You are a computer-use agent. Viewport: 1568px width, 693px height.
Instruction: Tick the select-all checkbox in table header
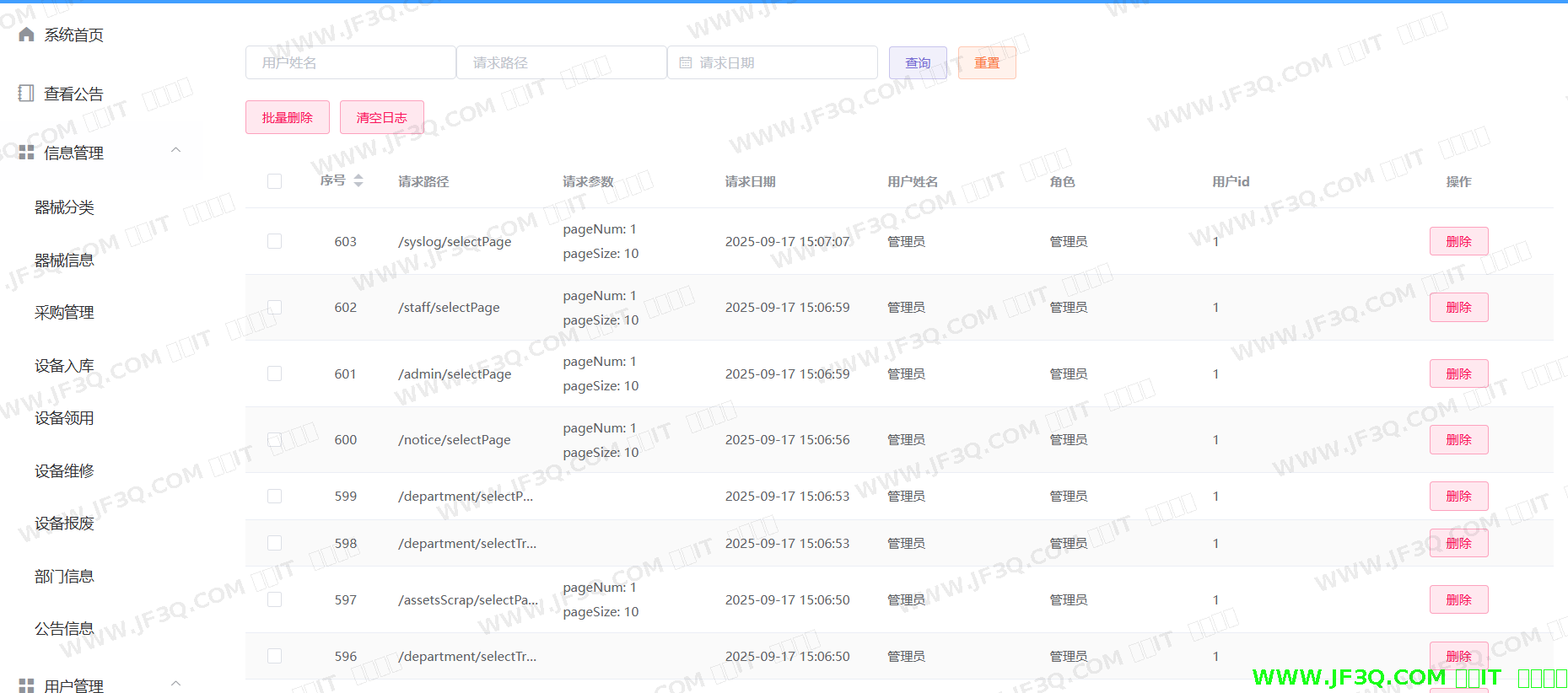tap(274, 181)
